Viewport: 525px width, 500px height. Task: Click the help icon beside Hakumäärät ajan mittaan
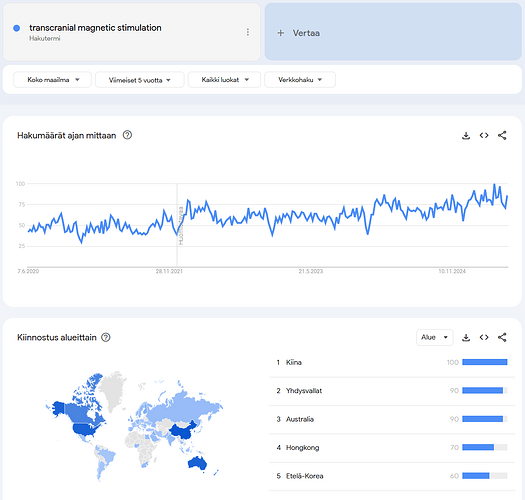(127, 135)
